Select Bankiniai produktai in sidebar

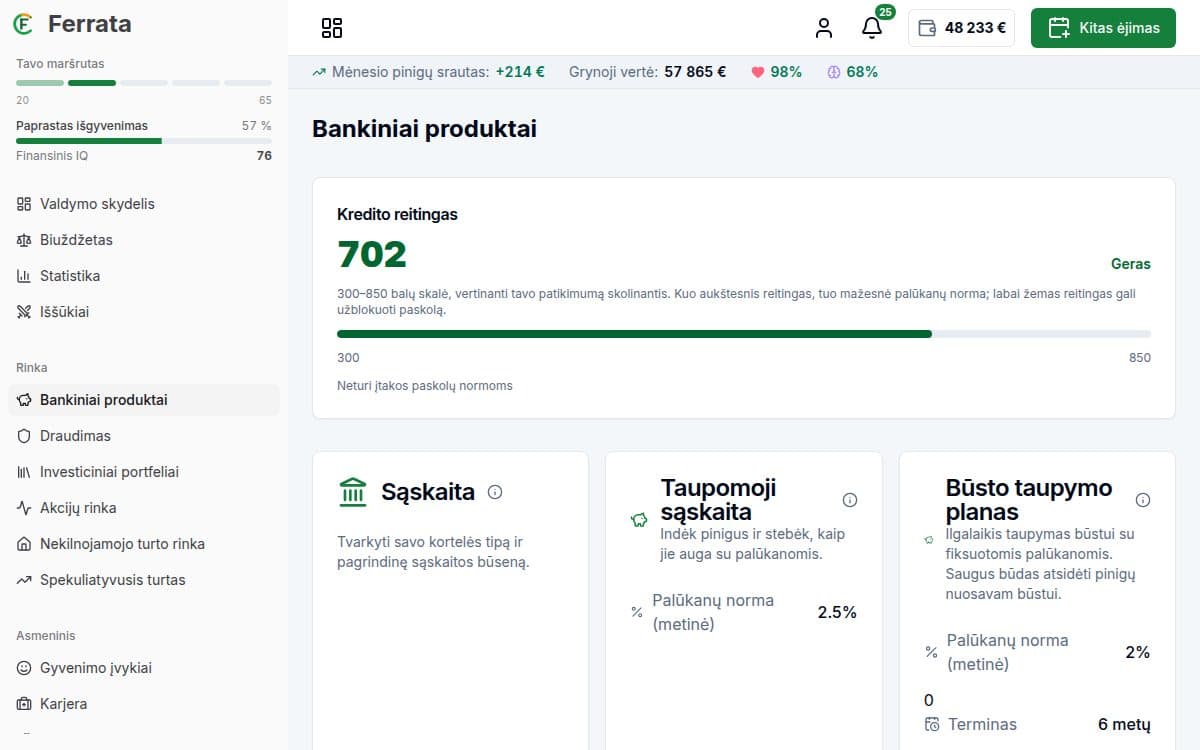[144, 400]
